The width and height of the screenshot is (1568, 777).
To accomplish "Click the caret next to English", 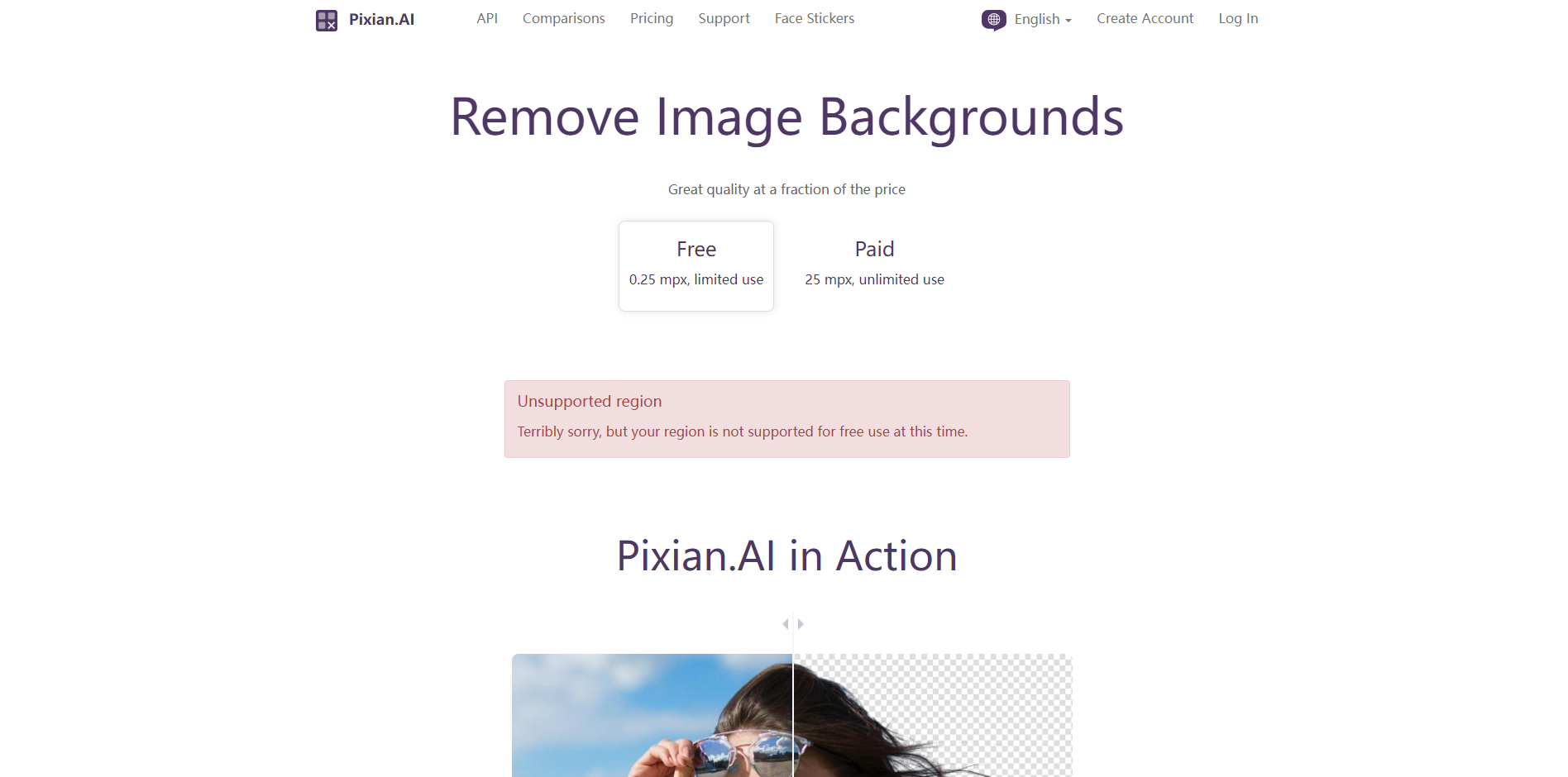I will (1068, 21).
